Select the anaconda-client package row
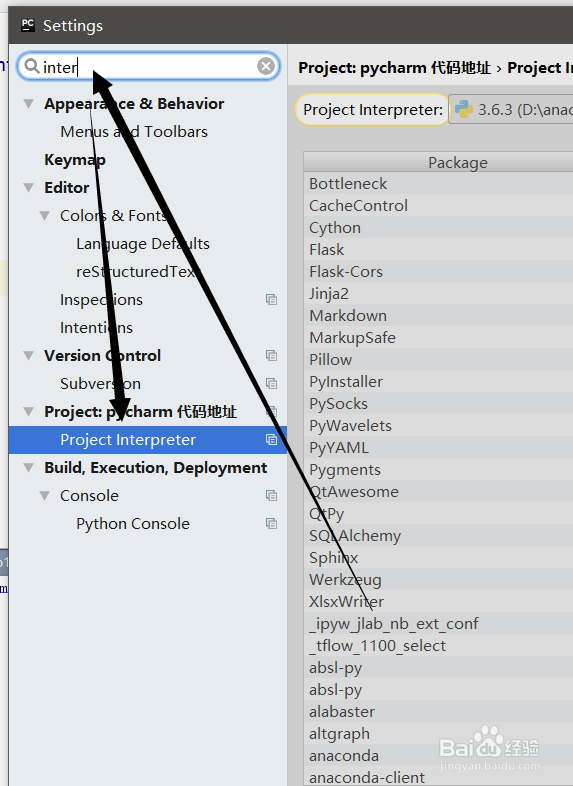The height and width of the screenshot is (786, 573). click(x=438, y=777)
